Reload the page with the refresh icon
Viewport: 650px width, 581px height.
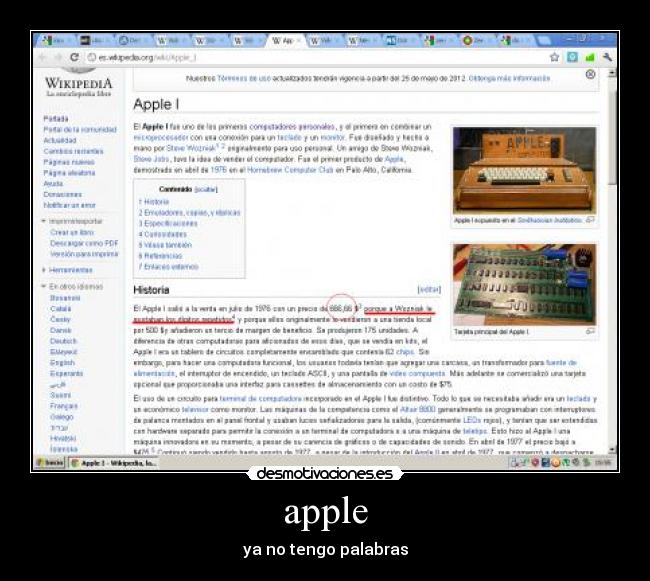74,57
